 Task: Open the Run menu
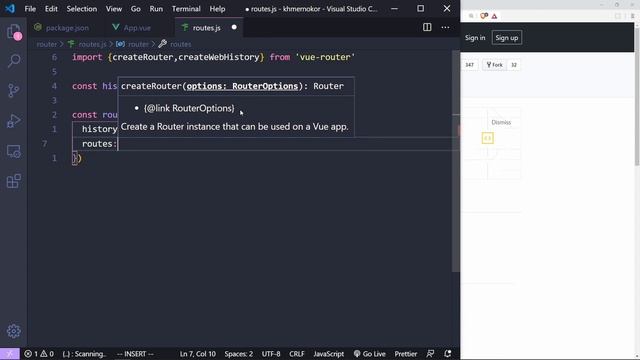pyautogui.click(x=156, y=9)
